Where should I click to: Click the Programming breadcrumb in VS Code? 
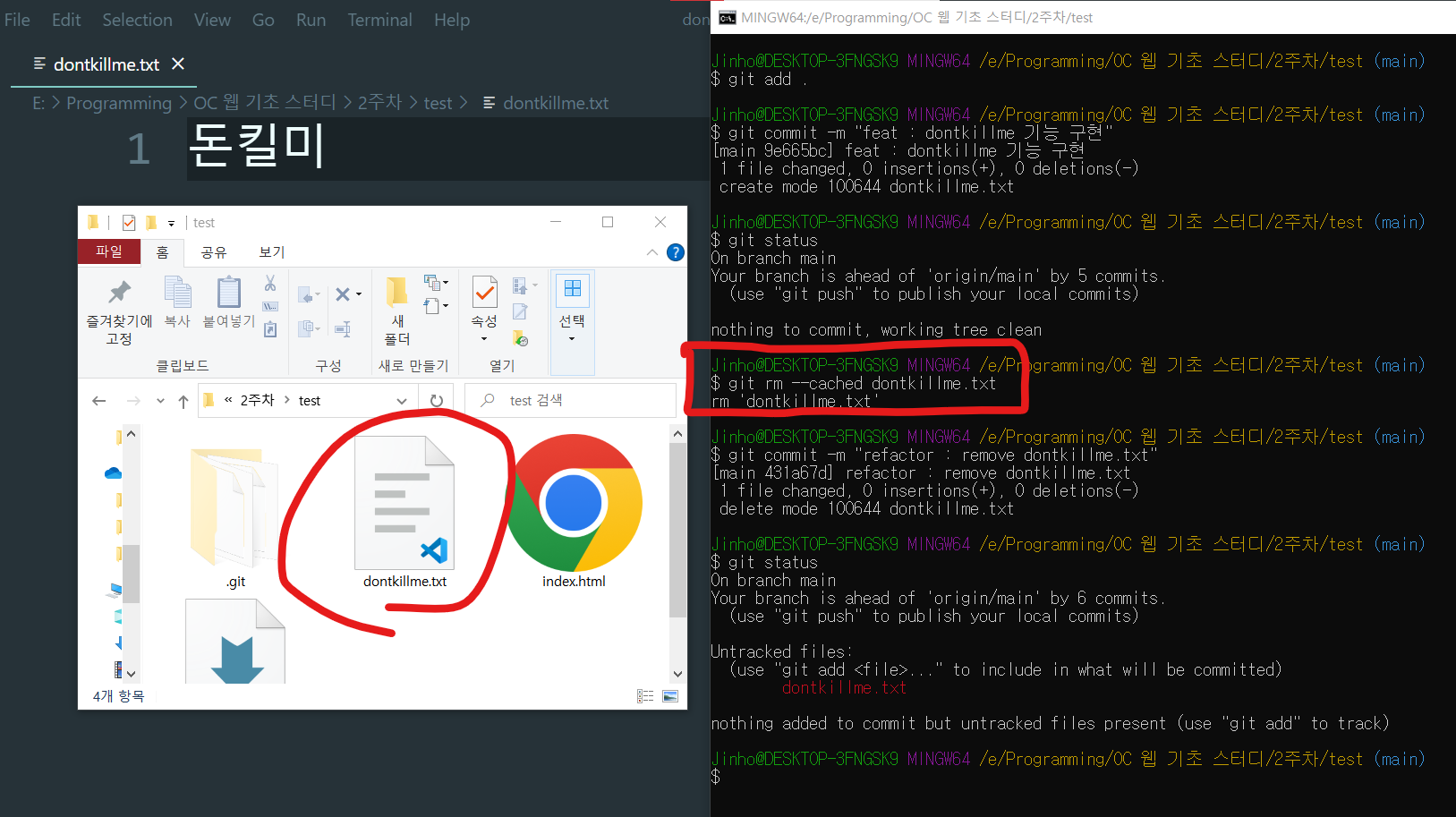[x=119, y=103]
